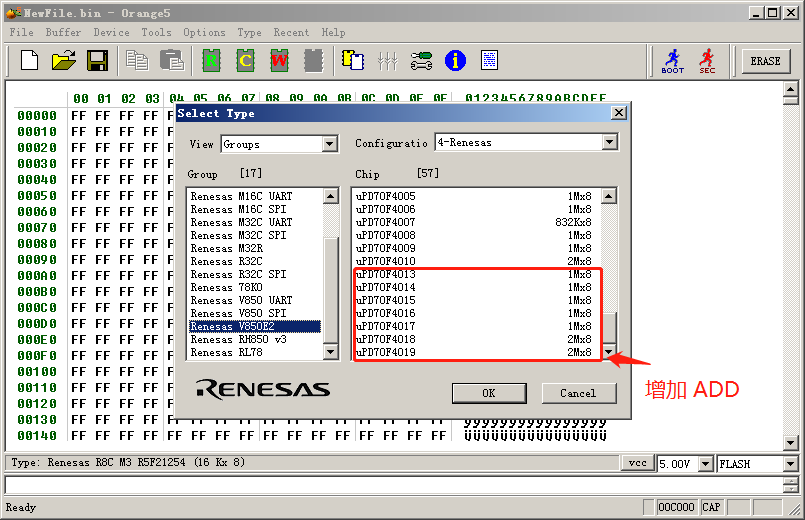805x520 pixels.
Task: Click the yellow C chip icon
Action: click(x=245, y=61)
